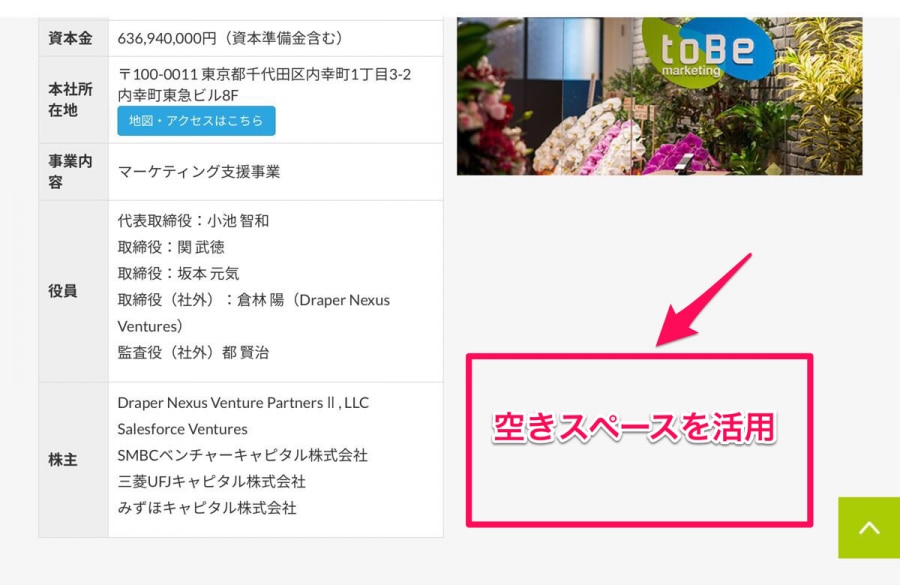Select the 本社所在地 row header cell
Screen dimensions: 900x585
pos(73,100)
